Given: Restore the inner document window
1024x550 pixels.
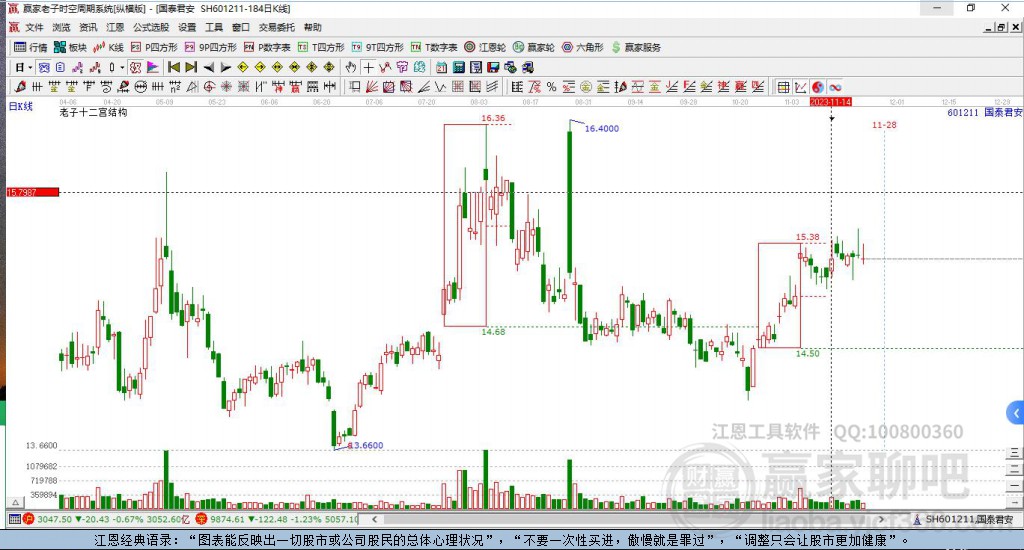Looking at the screenshot, I should 1001,27.
